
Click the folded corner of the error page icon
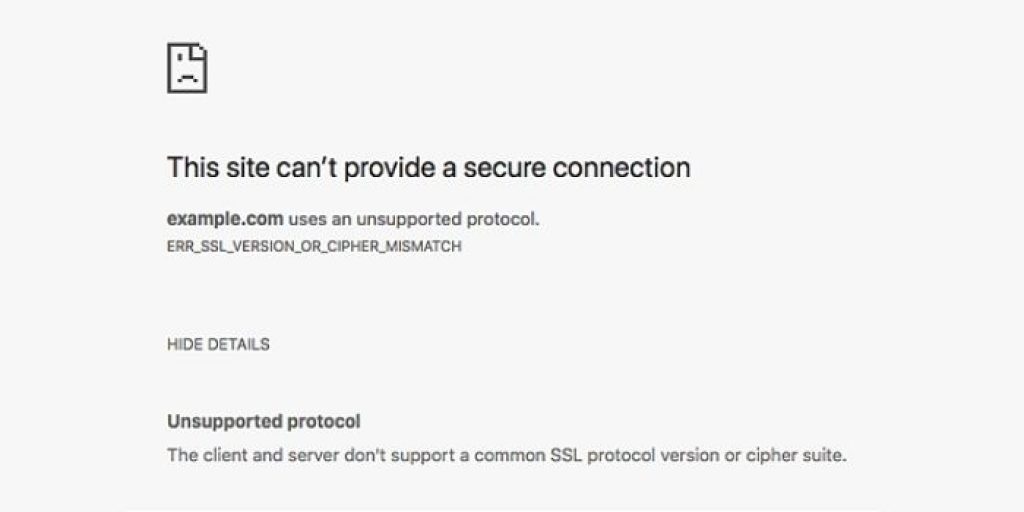[201, 51]
